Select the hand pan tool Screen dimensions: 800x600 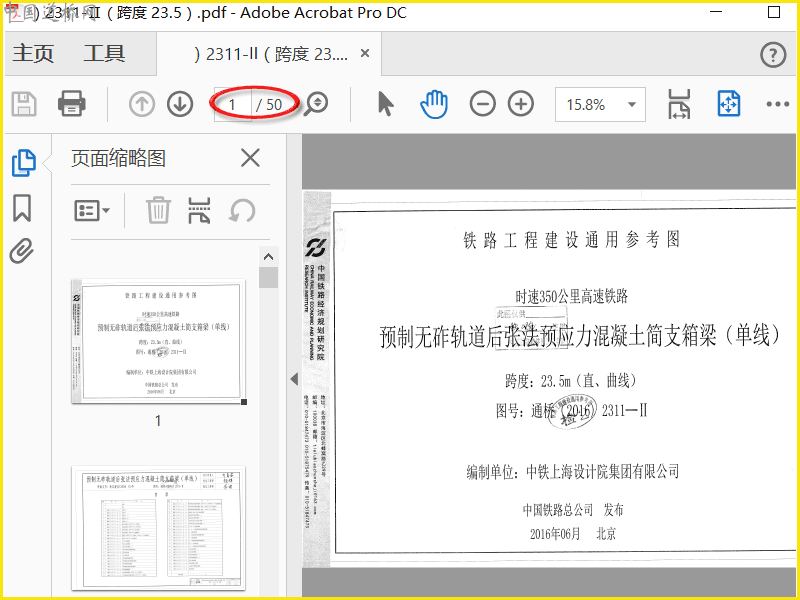pyautogui.click(x=434, y=104)
